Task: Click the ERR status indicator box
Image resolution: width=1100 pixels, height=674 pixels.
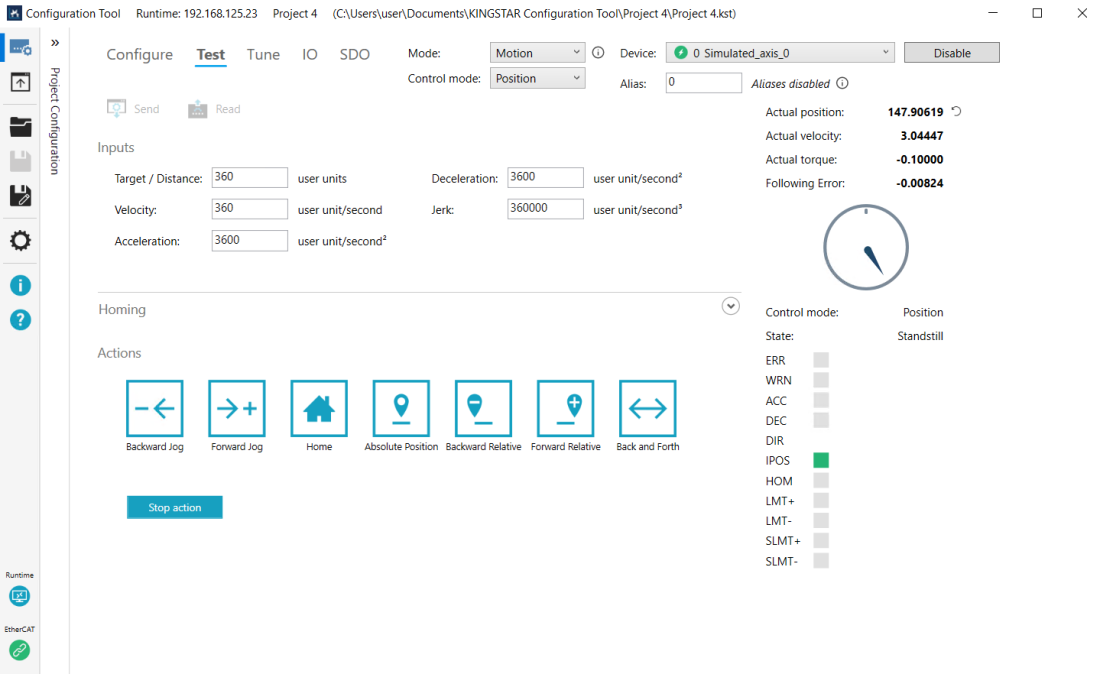Action: pos(821,360)
